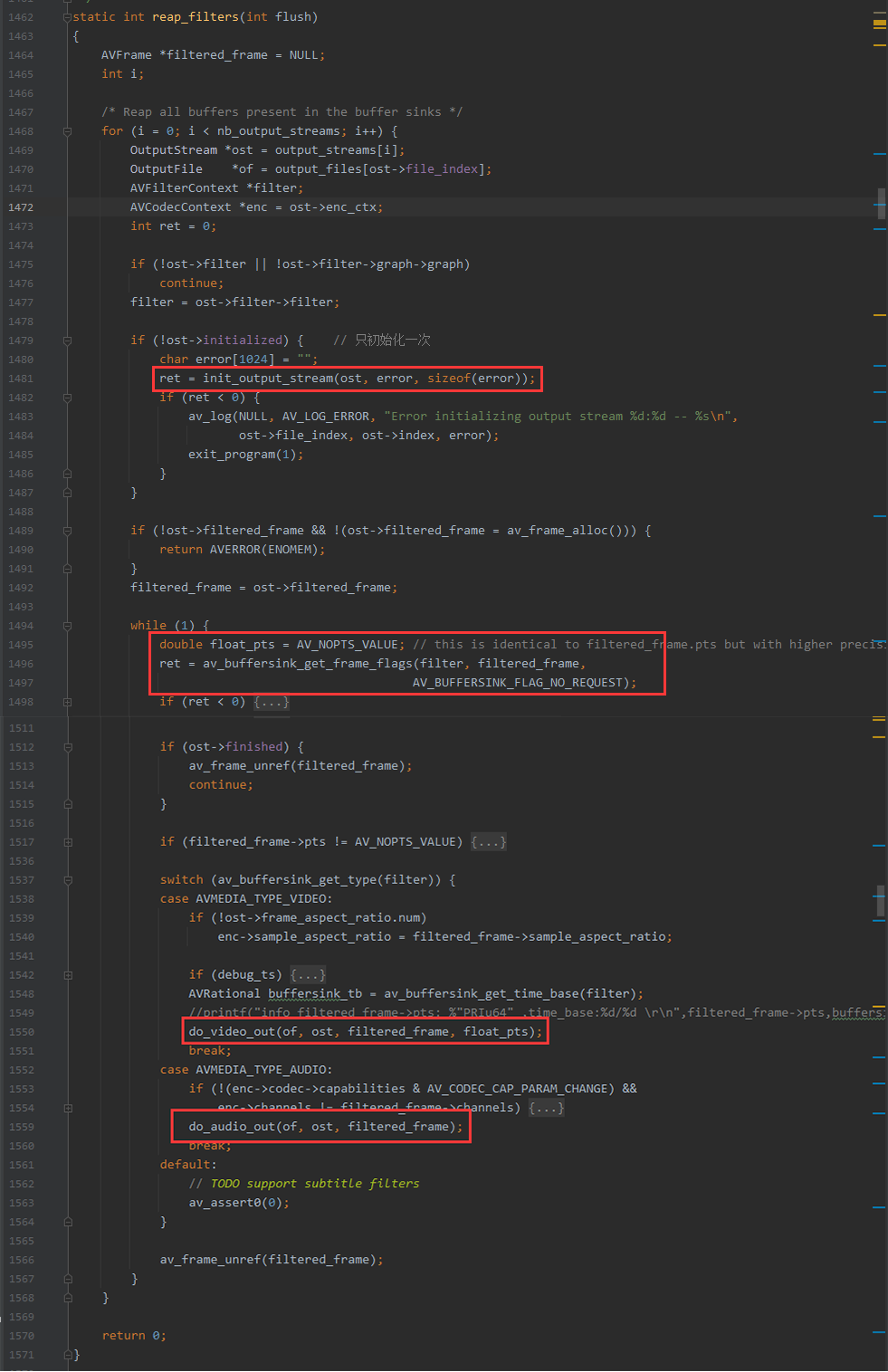
Task: Click 'default:' label on line 1561
Action: point(188,1166)
